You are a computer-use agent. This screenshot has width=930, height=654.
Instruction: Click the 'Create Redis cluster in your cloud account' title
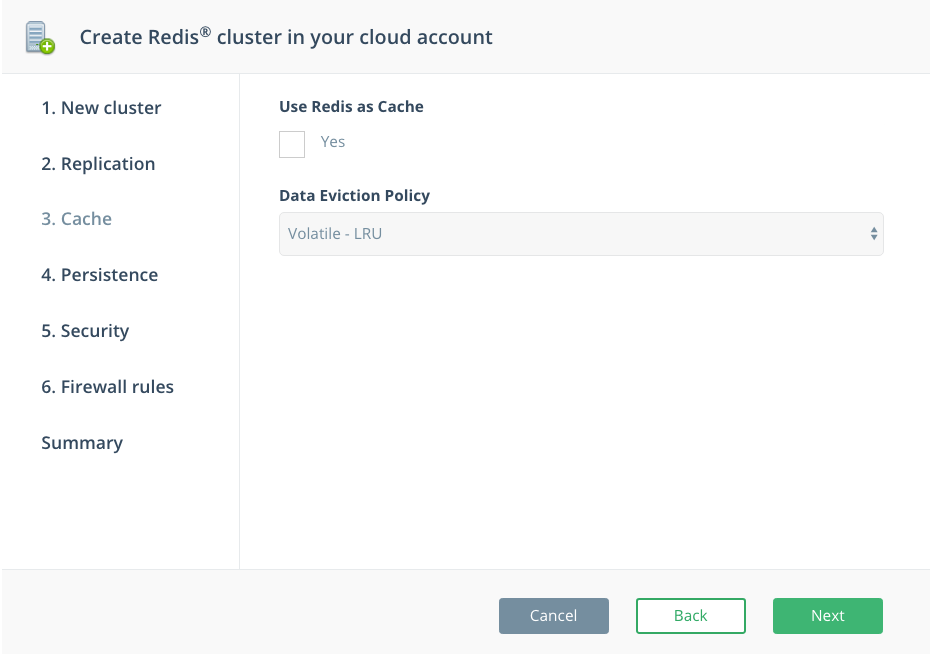pyautogui.click(x=286, y=37)
